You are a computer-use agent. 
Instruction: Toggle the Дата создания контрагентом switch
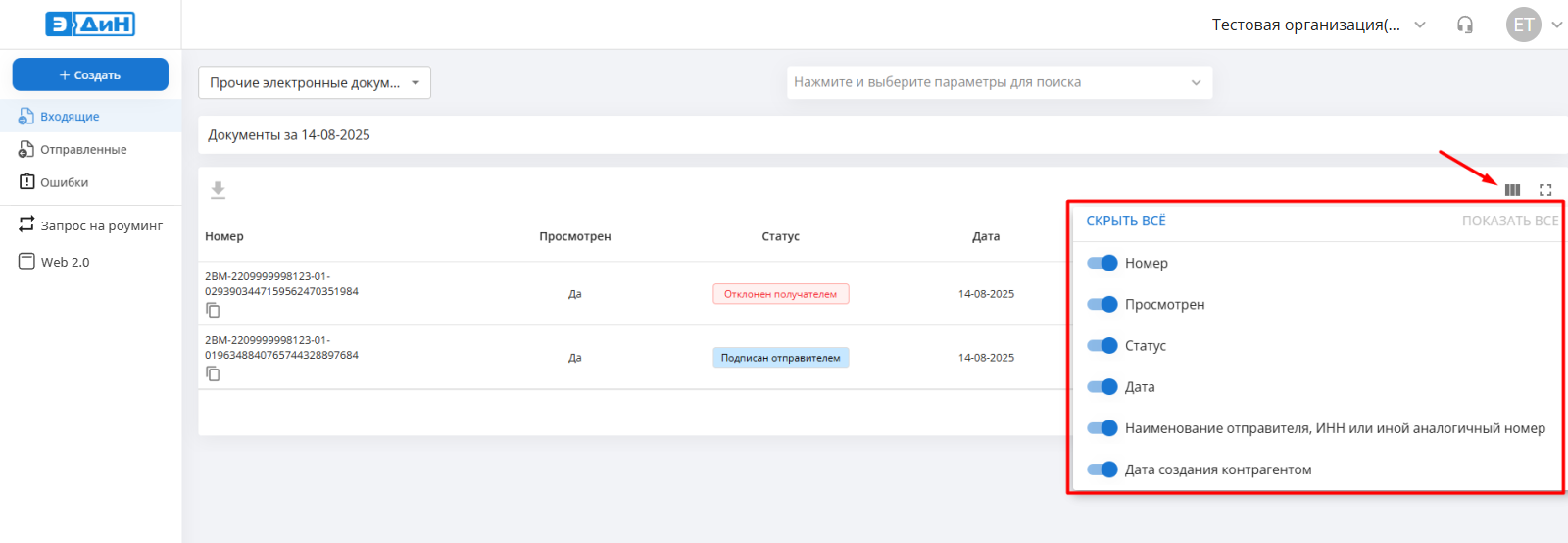[1102, 469]
